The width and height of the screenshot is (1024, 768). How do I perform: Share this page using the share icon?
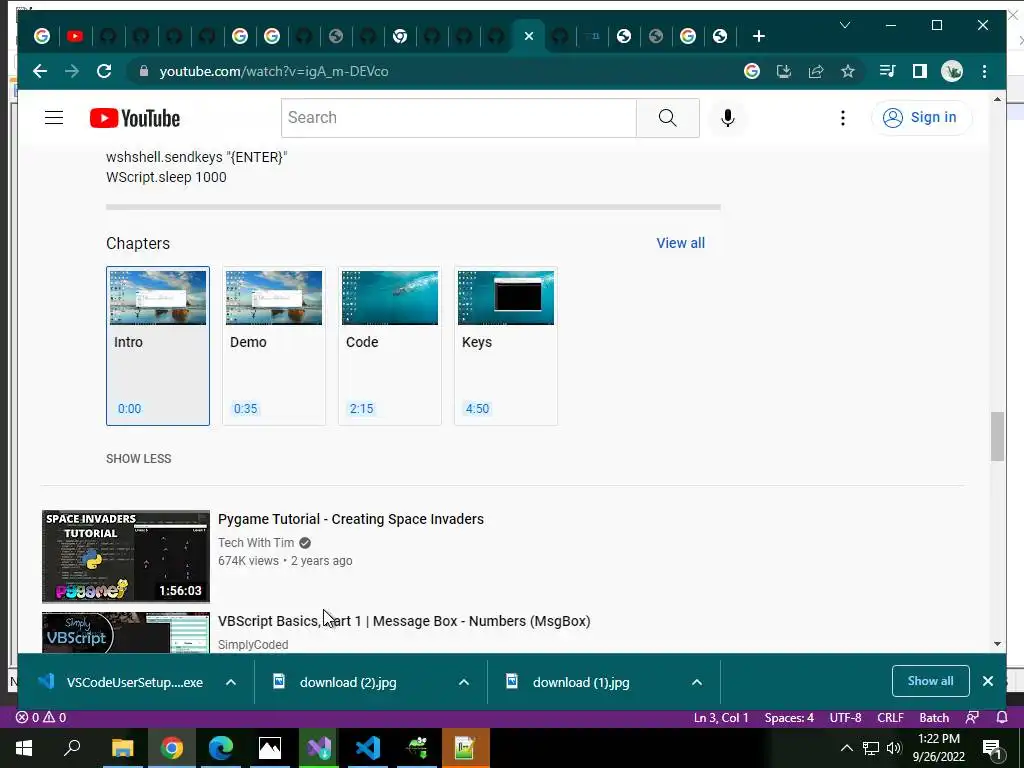[x=816, y=71]
